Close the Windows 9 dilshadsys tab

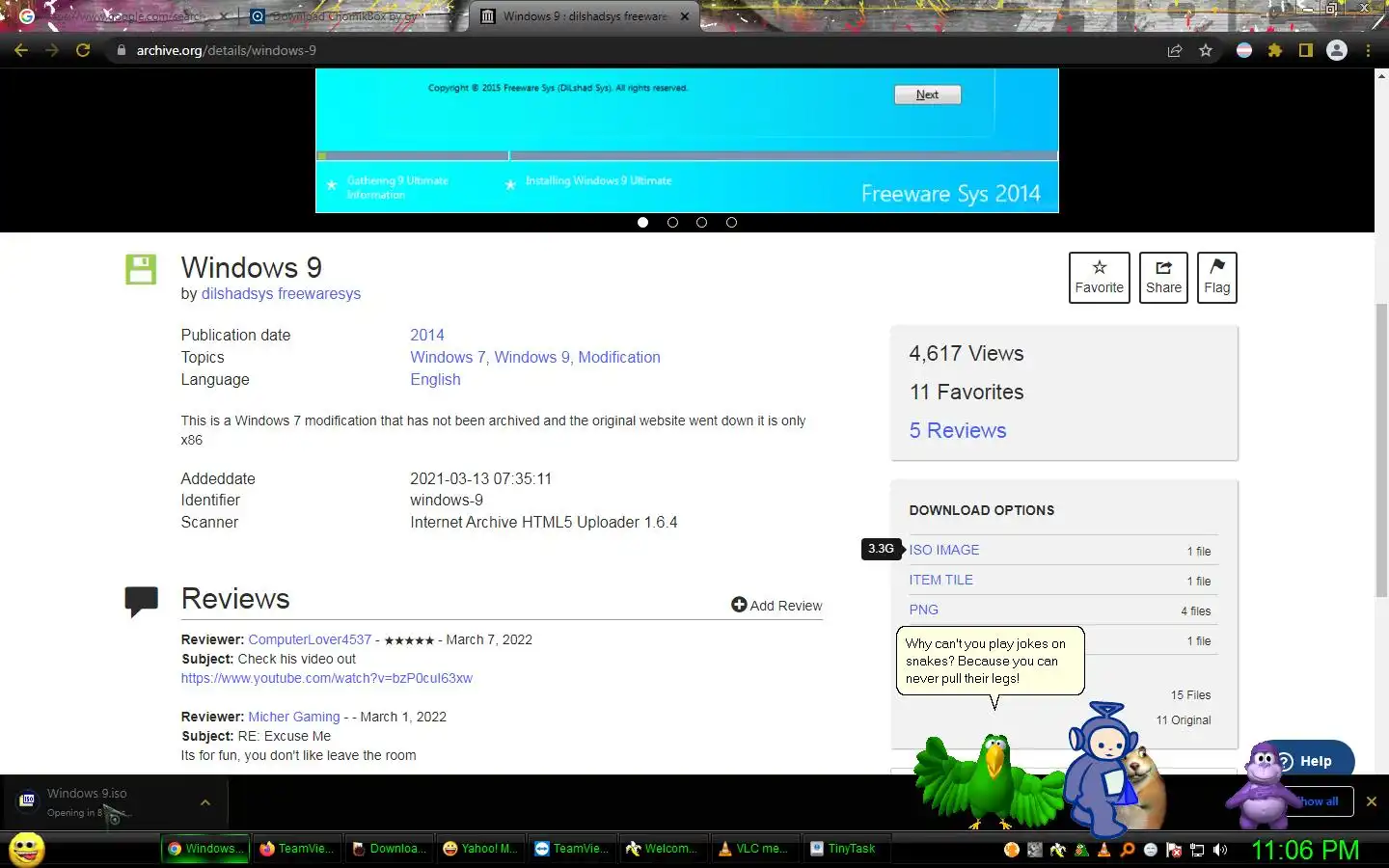pos(685,16)
